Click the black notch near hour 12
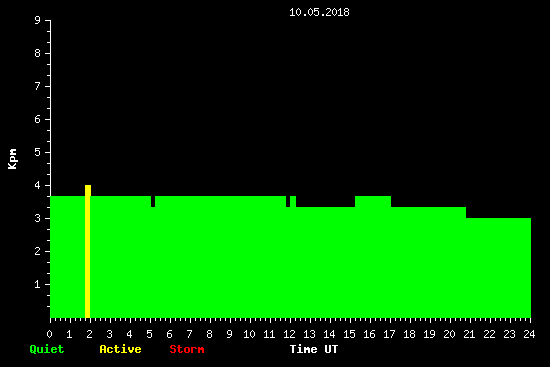 pyautogui.click(x=288, y=201)
